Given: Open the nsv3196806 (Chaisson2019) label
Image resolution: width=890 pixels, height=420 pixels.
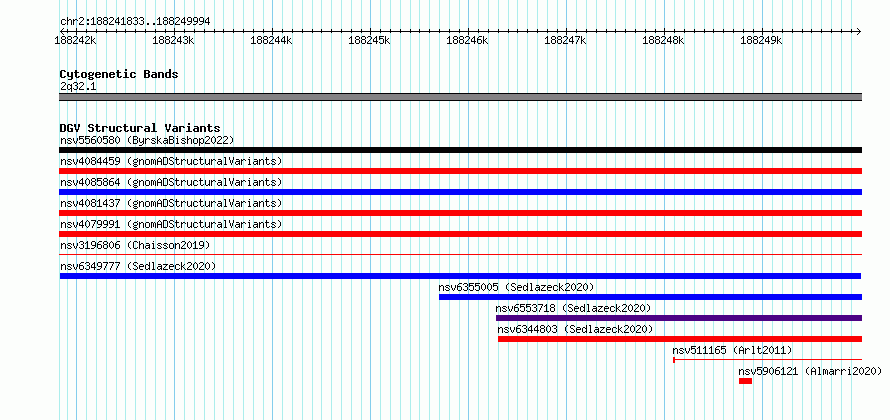Looking at the screenshot, I should click(x=135, y=245).
